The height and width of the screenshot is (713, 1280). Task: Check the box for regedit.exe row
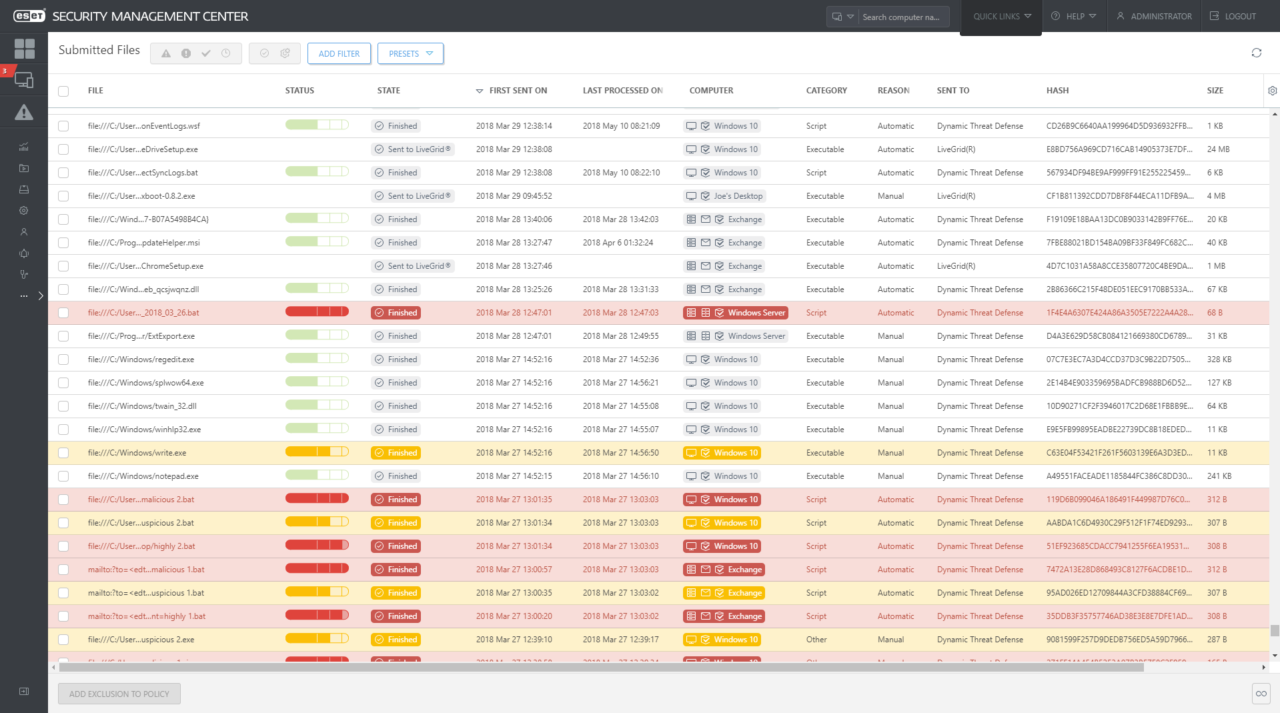pos(64,360)
